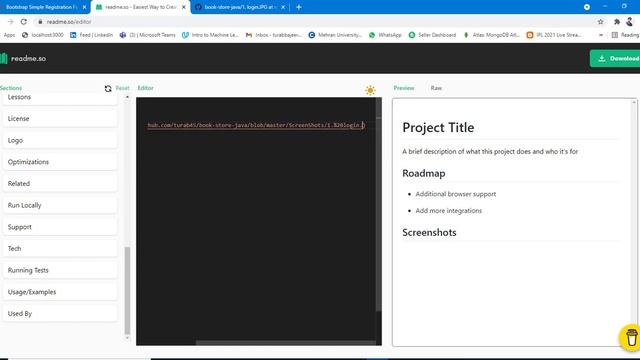
Task: Switch to the book-store-java GitHub tab
Action: [240, 7]
